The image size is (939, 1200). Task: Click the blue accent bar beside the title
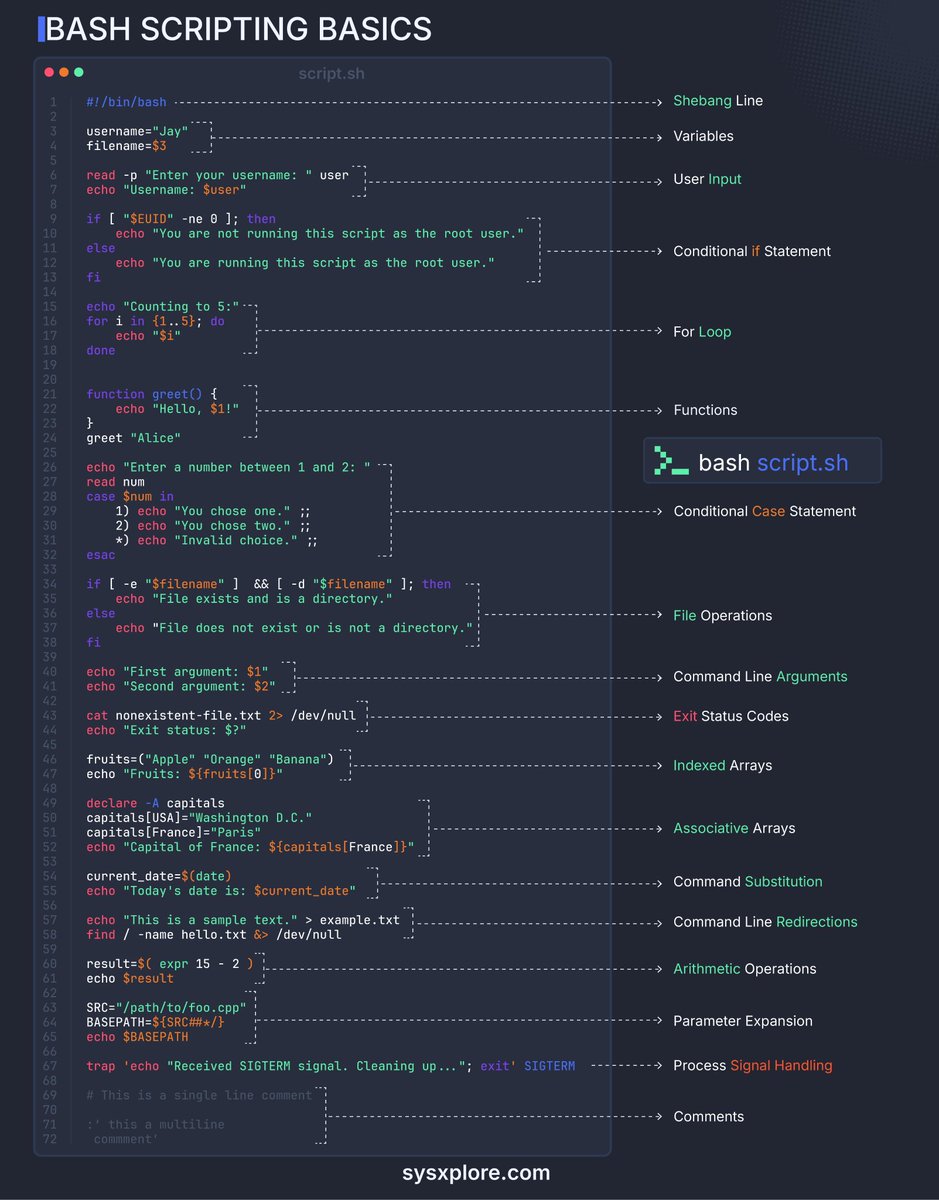click(40, 29)
